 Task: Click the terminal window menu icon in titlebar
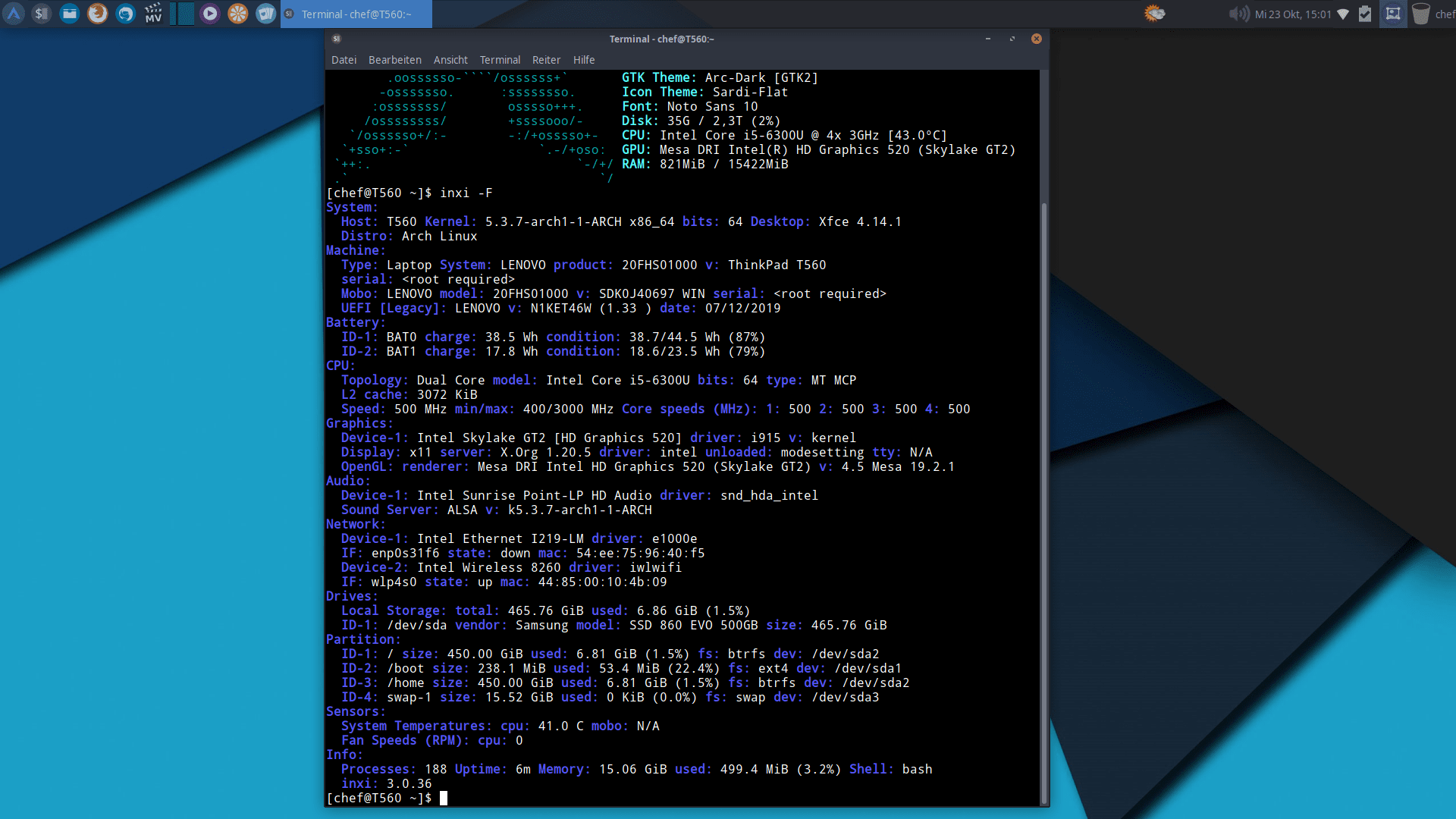point(337,39)
